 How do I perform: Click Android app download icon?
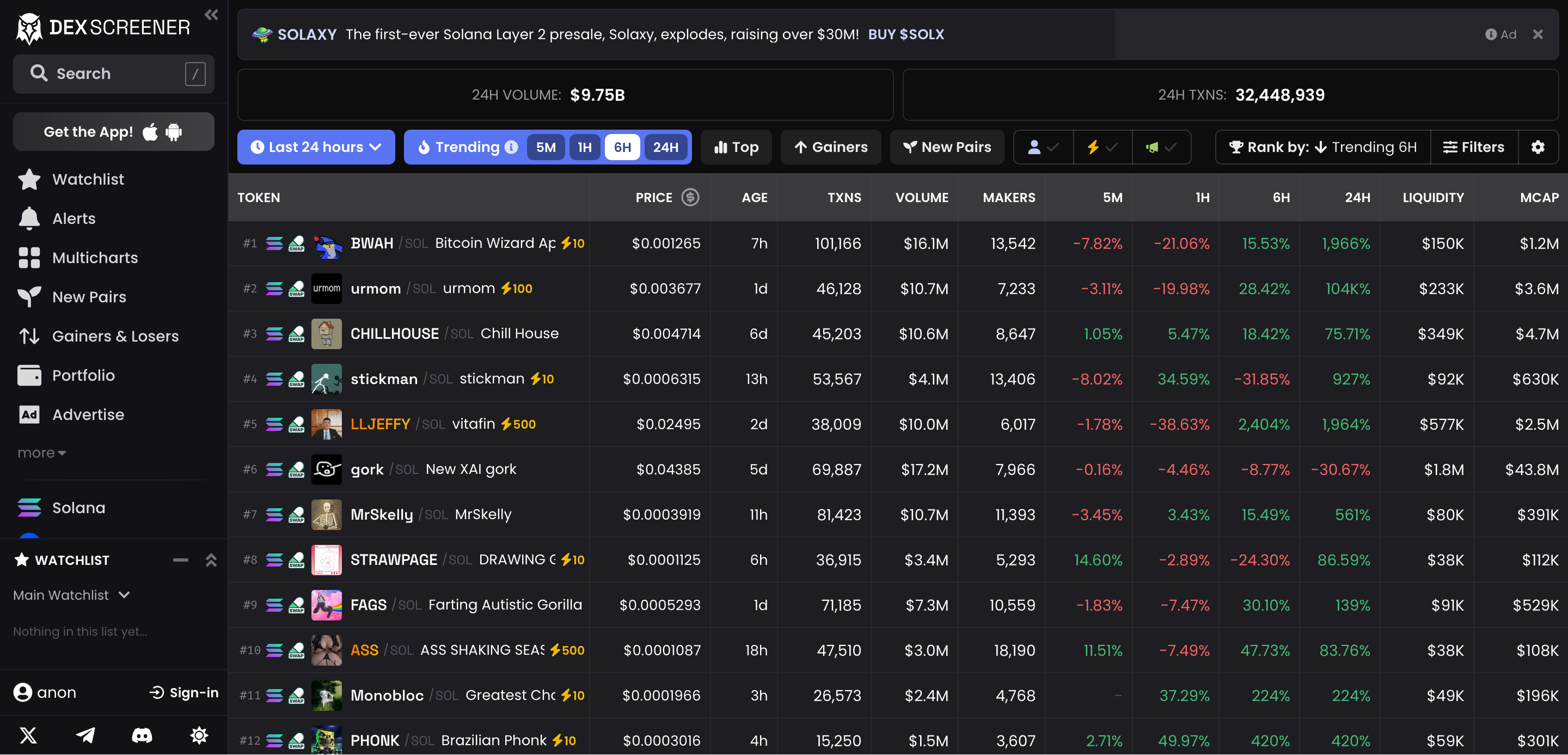[x=174, y=131]
